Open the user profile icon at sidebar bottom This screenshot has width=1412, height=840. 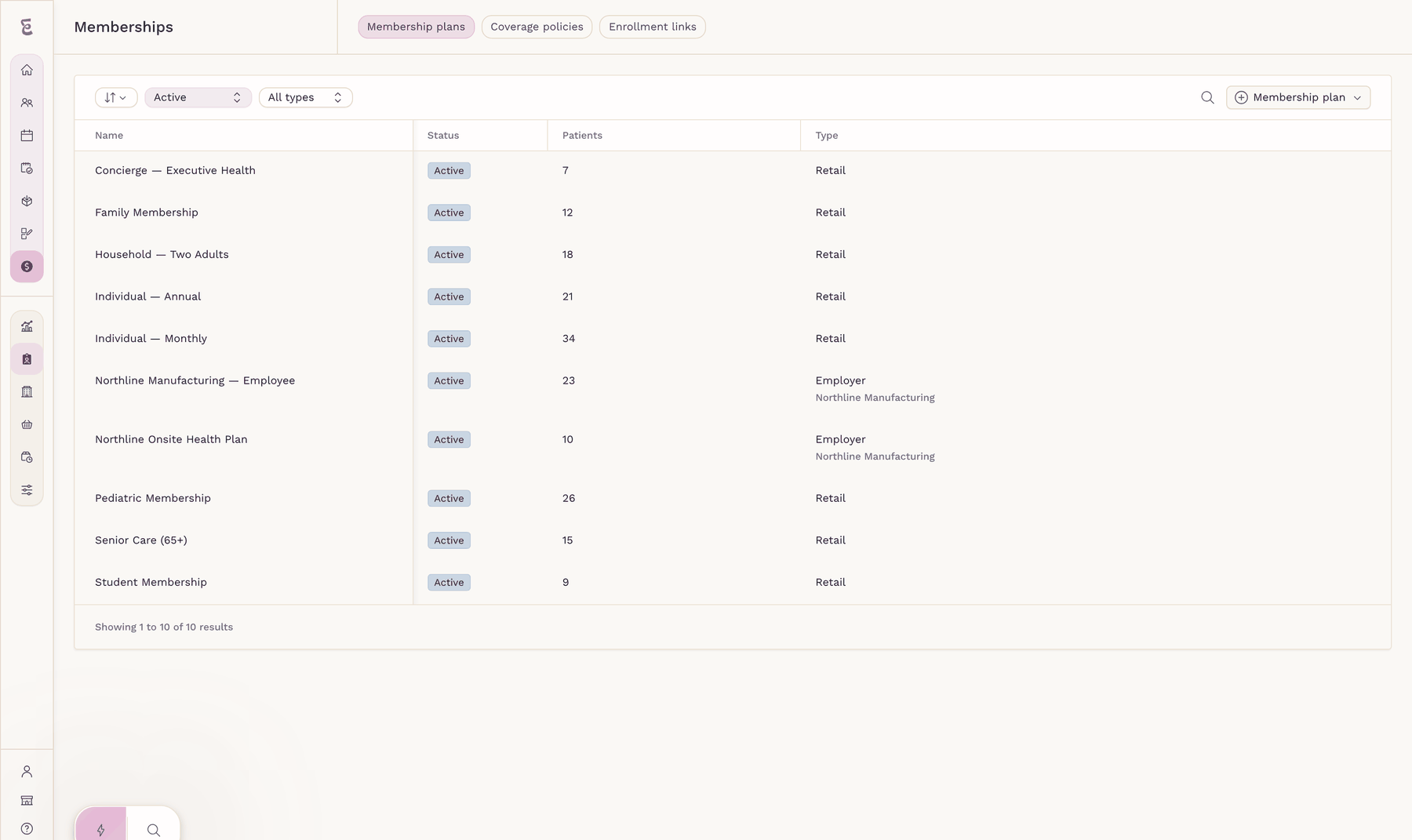(27, 772)
